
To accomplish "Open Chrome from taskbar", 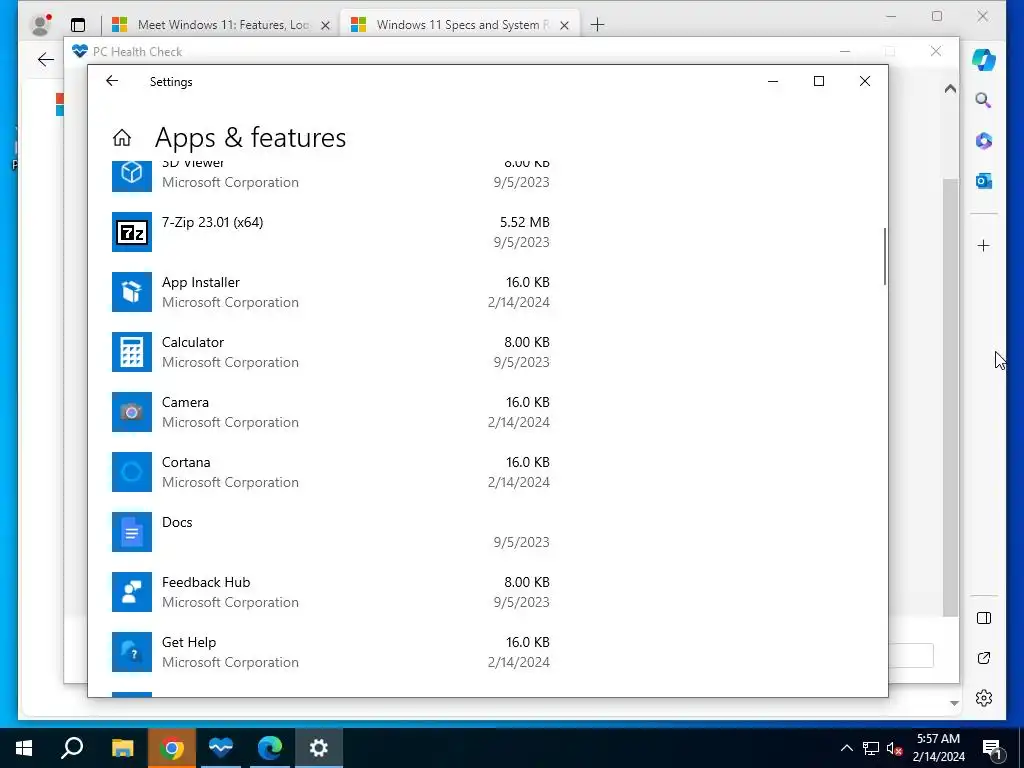I will tap(171, 748).
